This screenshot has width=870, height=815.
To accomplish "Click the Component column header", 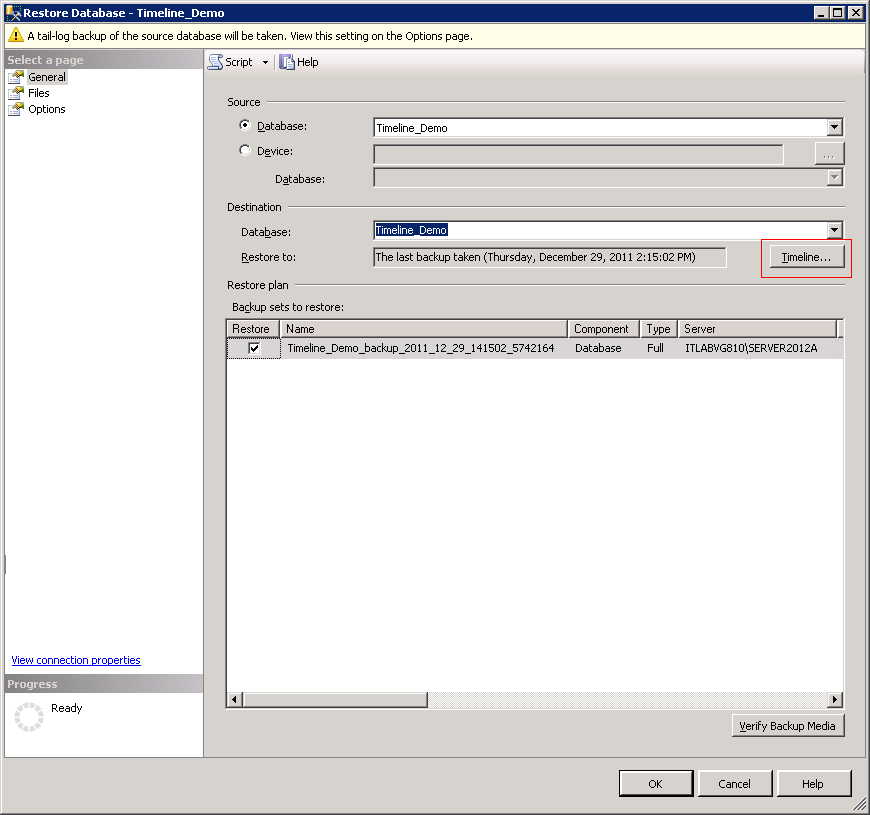I will coord(602,328).
